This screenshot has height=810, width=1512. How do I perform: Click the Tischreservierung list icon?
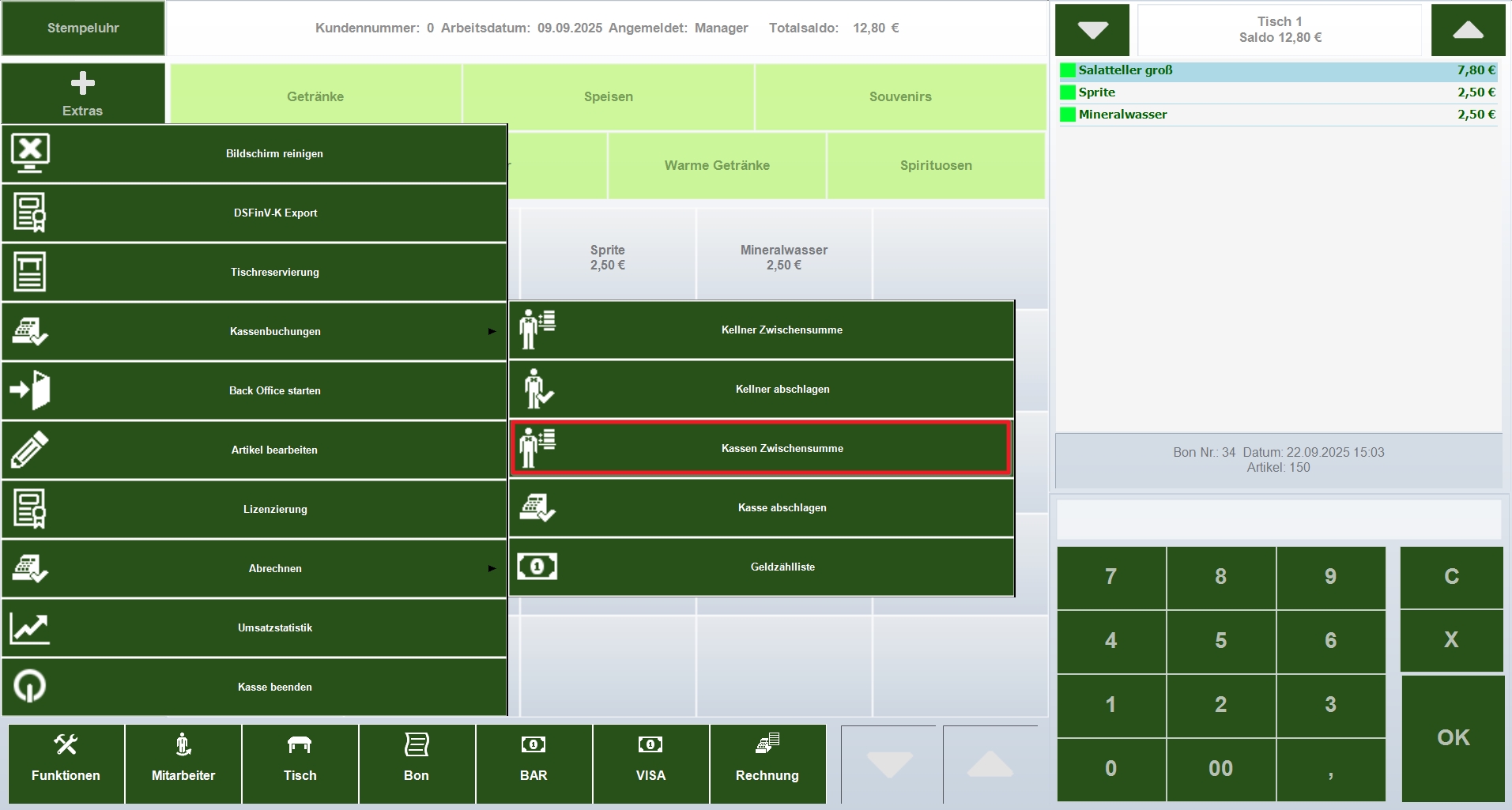point(30,272)
